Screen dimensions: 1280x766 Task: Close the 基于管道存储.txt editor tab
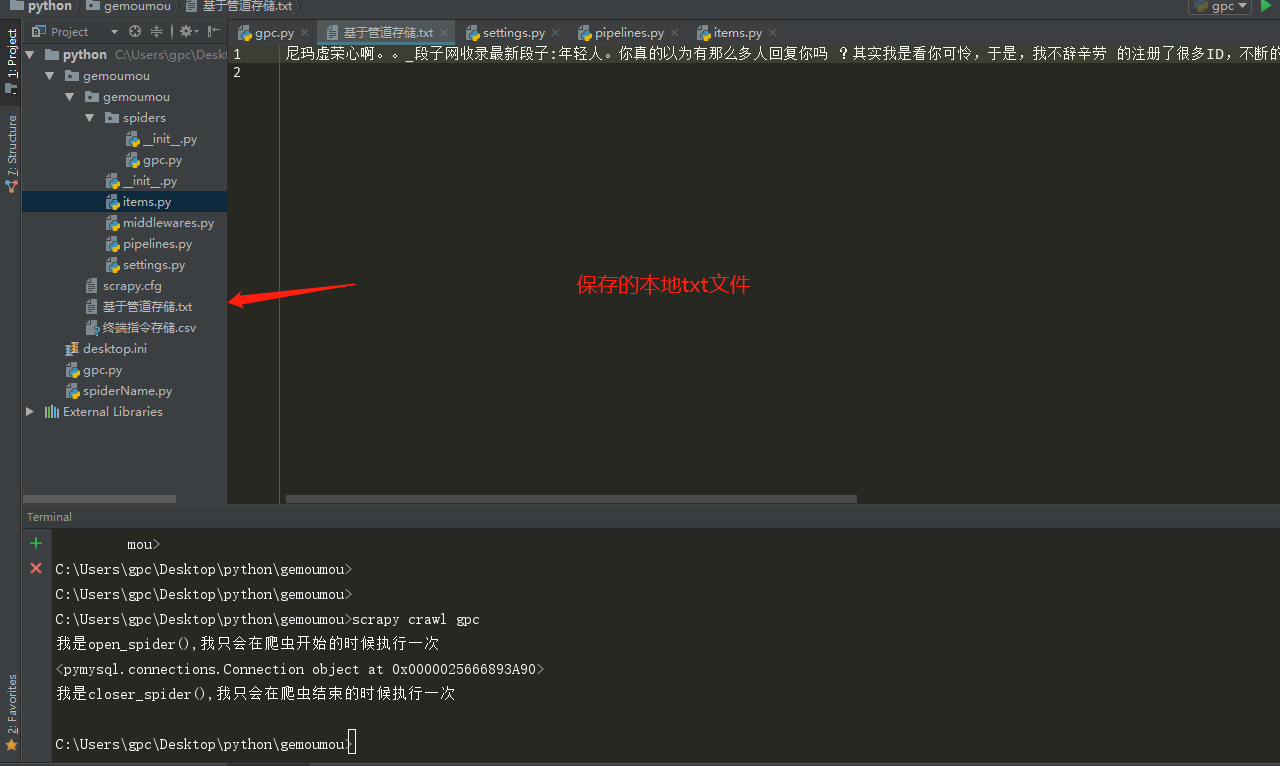[x=444, y=33]
